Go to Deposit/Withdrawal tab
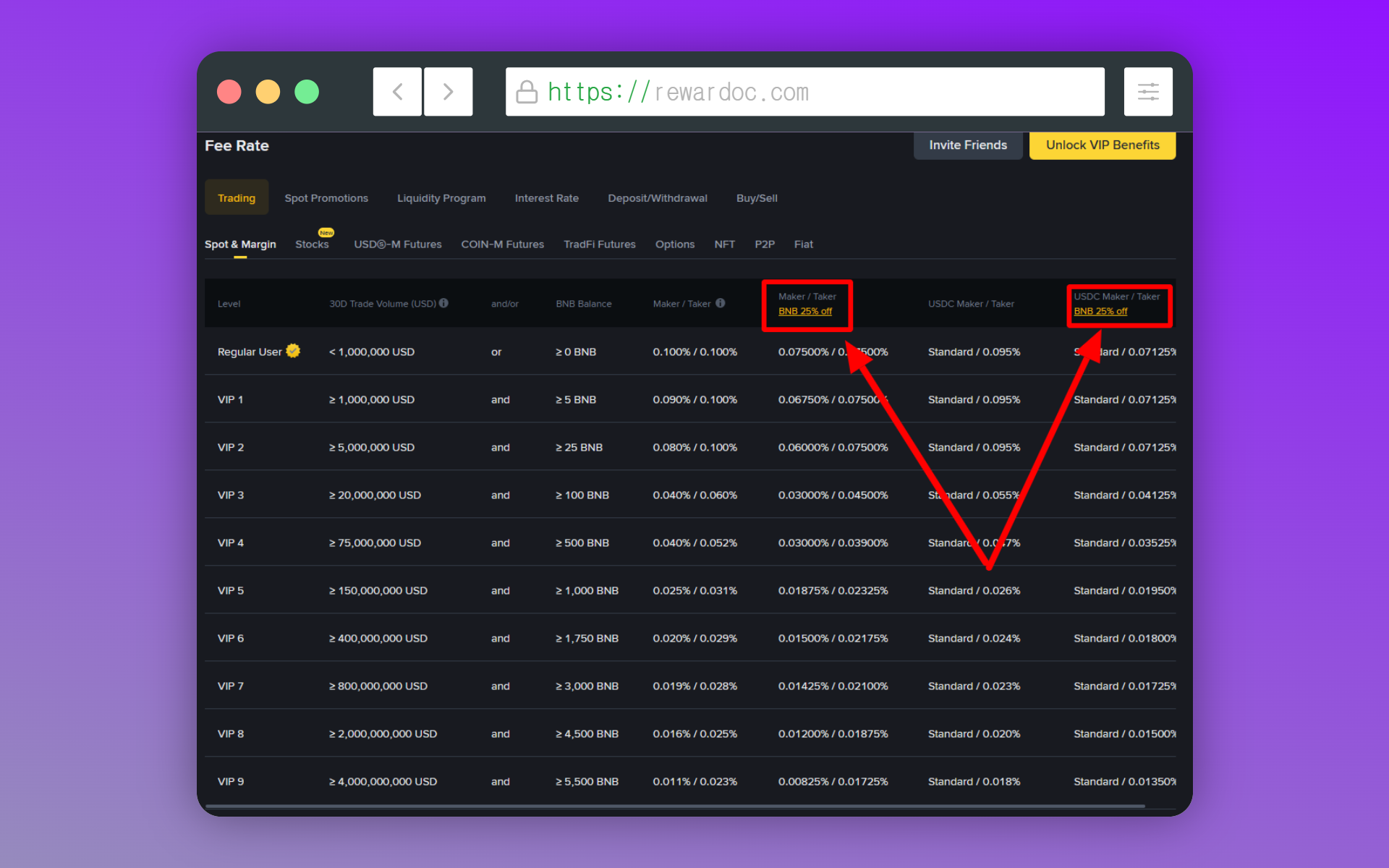This screenshot has height=868, width=1389. 658,198
